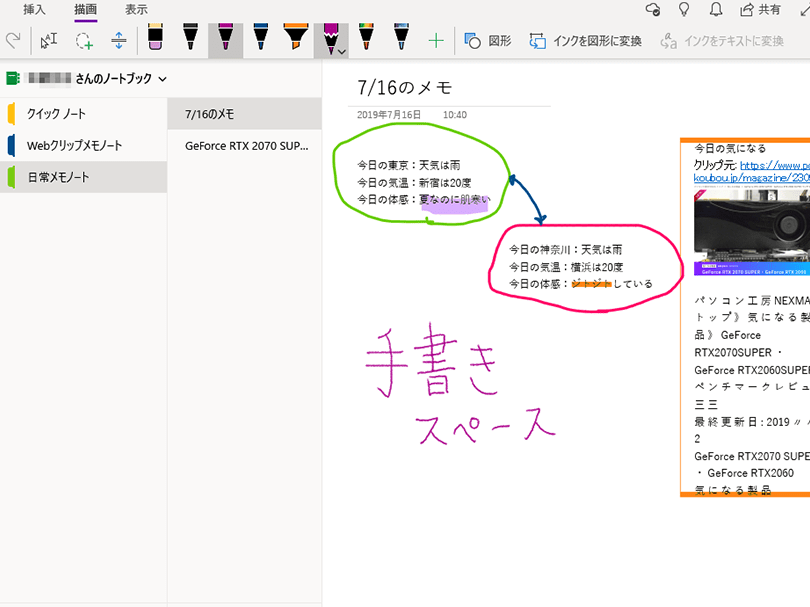Choose the blue pen

coord(260,39)
